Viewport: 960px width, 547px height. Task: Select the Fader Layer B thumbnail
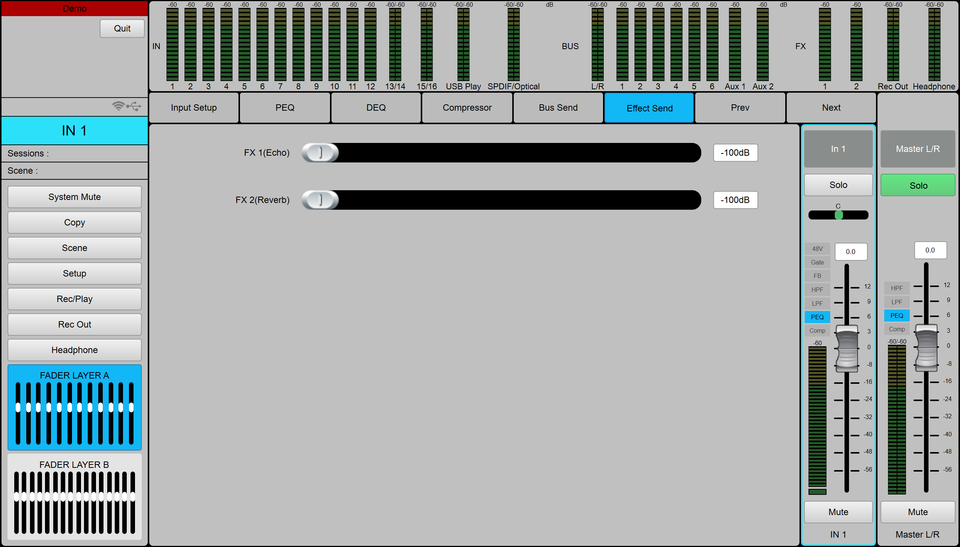pos(75,497)
